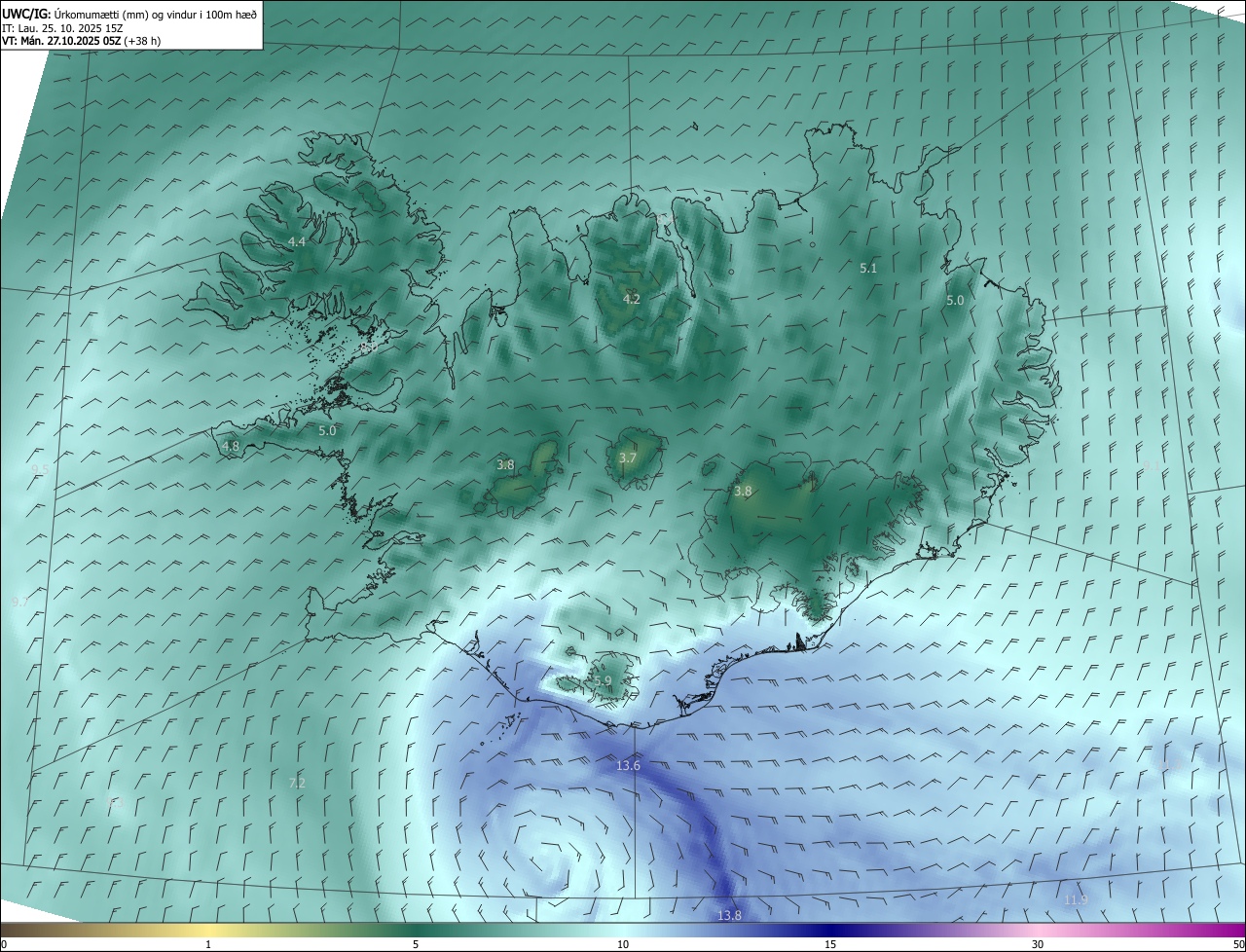Click the 4.4 value on the Westfjords

click(297, 241)
